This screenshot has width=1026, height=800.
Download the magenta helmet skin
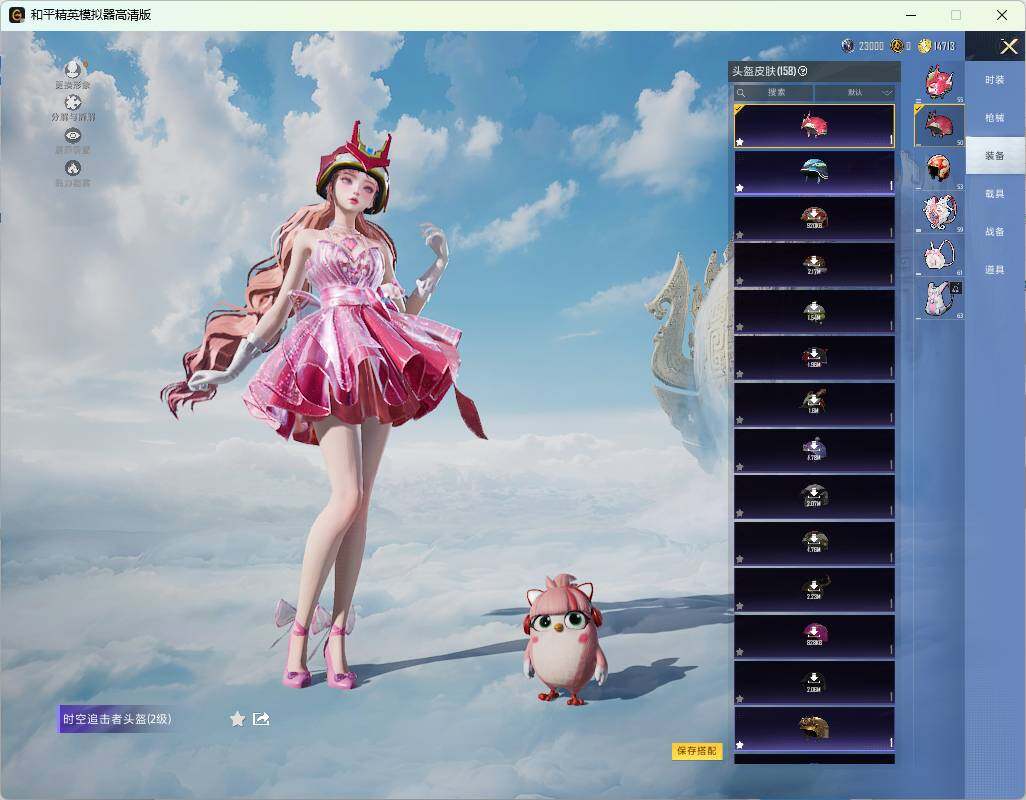point(814,636)
